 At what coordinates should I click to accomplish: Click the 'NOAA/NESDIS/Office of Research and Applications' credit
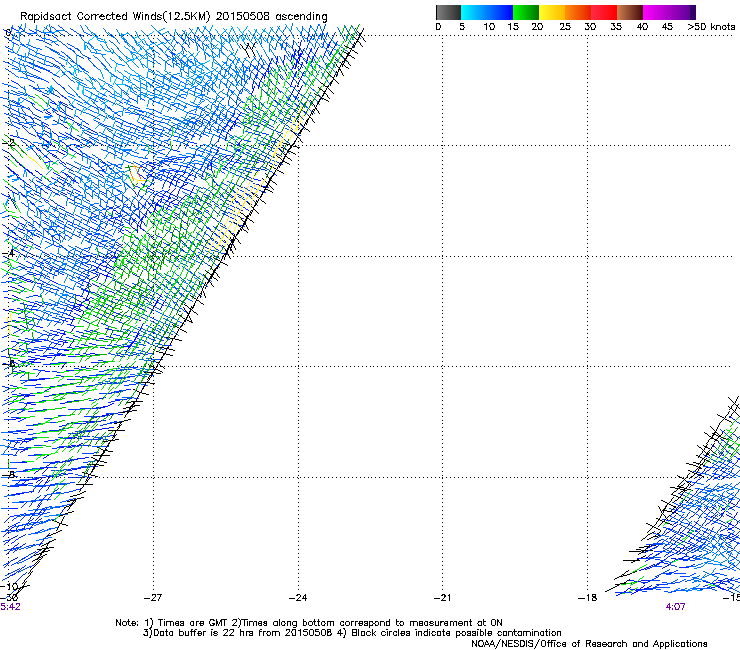(x=589, y=644)
